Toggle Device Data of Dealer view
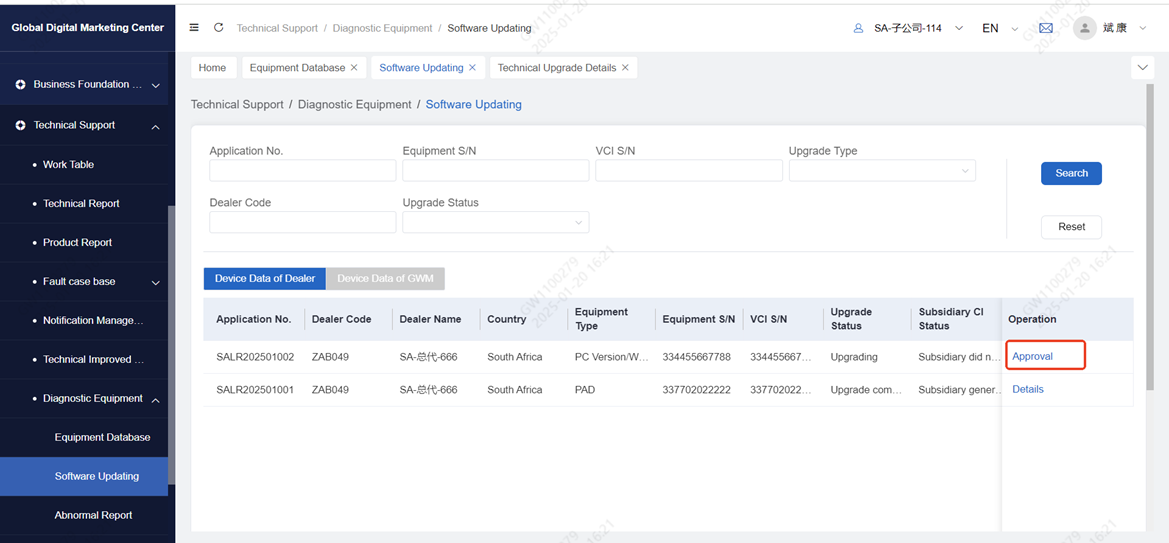1169x543 pixels. (x=265, y=279)
